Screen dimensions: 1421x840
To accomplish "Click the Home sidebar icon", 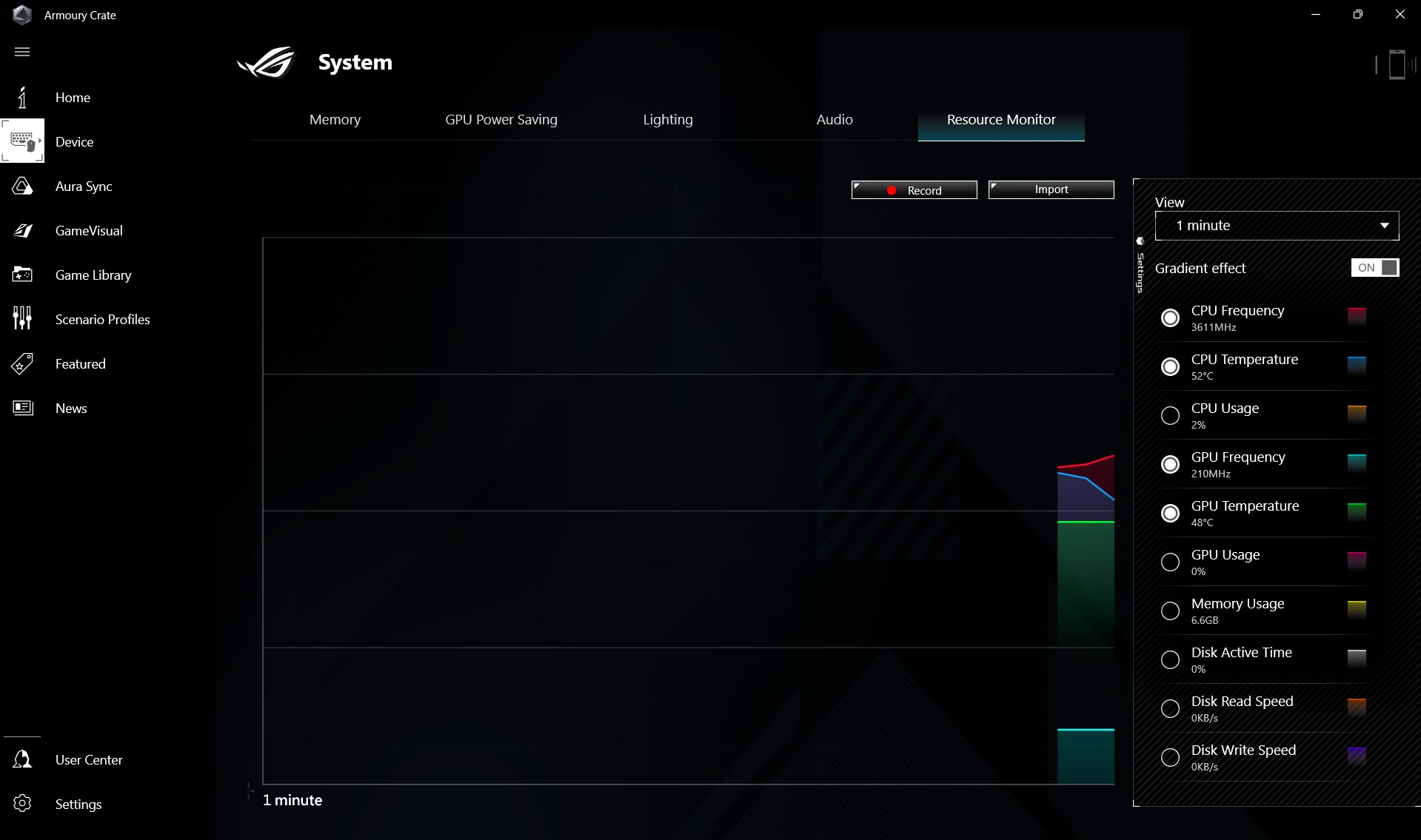I will point(22,98).
